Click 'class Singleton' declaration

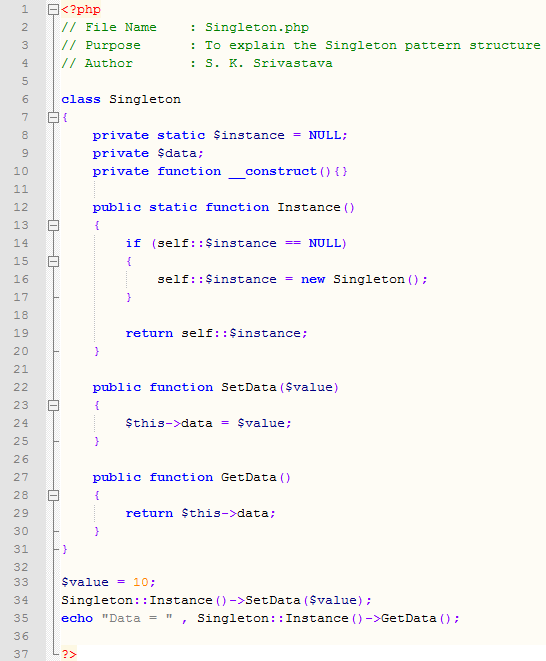tap(121, 99)
